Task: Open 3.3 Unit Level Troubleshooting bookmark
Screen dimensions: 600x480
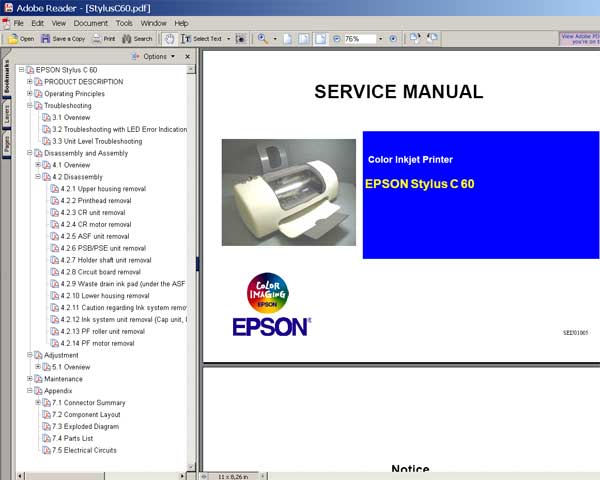Action: (97, 141)
